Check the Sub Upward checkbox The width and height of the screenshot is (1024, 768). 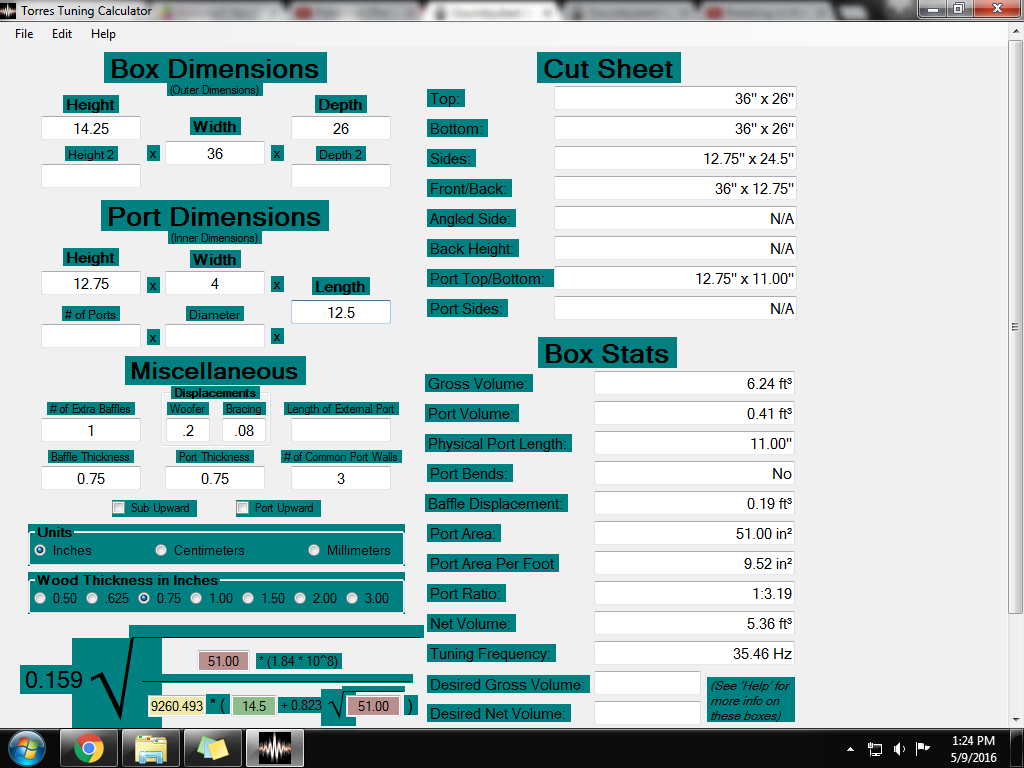coord(119,508)
